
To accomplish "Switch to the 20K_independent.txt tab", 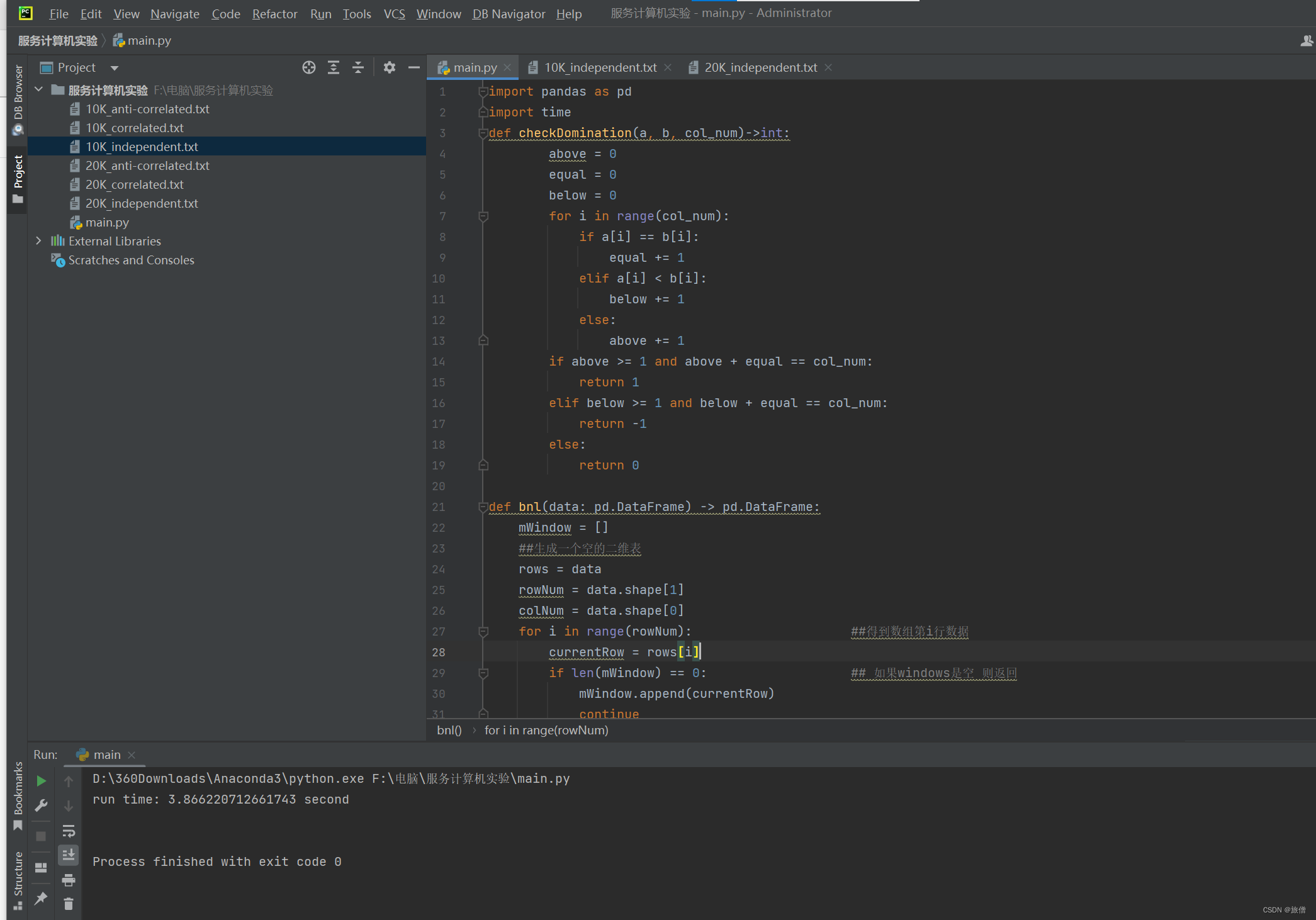I will tap(760, 67).
